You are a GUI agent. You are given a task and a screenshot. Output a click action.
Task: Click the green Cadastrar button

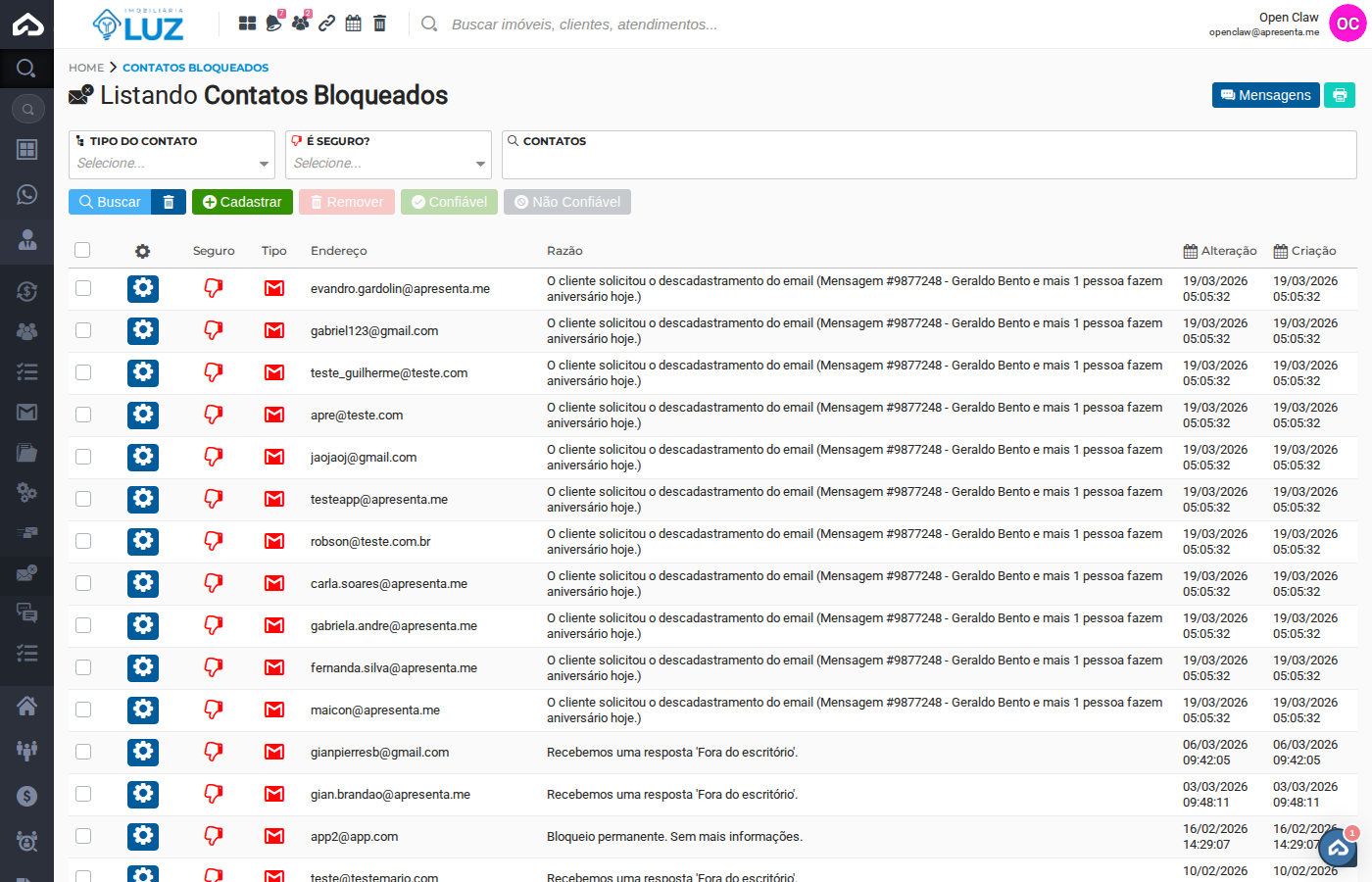pyautogui.click(x=242, y=202)
